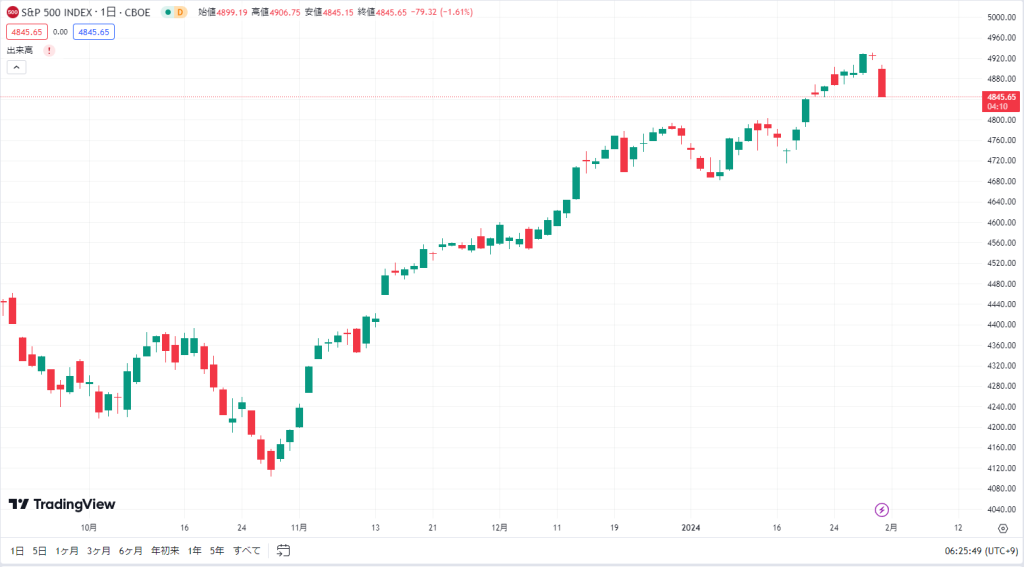Click the blue buy price 4845.65 button
This screenshot has width=1024, height=567.
click(94, 32)
